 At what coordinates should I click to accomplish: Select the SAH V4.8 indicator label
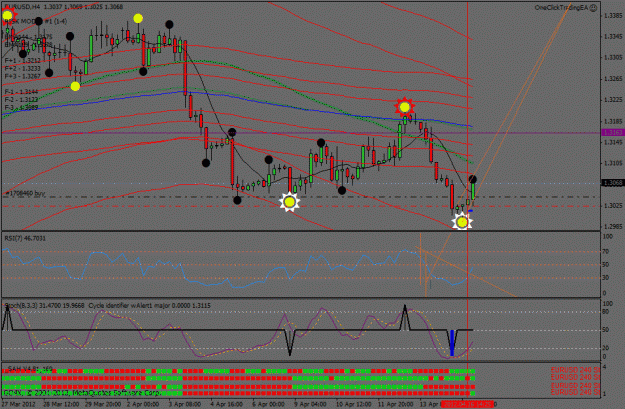point(30,368)
